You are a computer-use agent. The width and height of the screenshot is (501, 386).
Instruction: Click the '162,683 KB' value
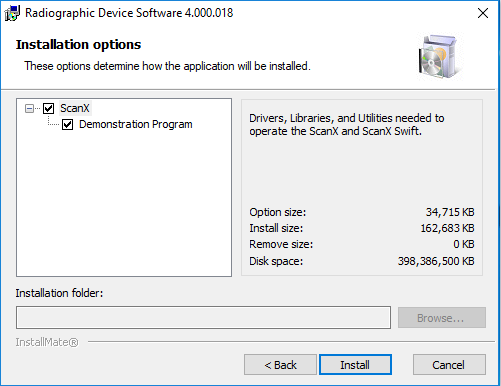coord(447,228)
